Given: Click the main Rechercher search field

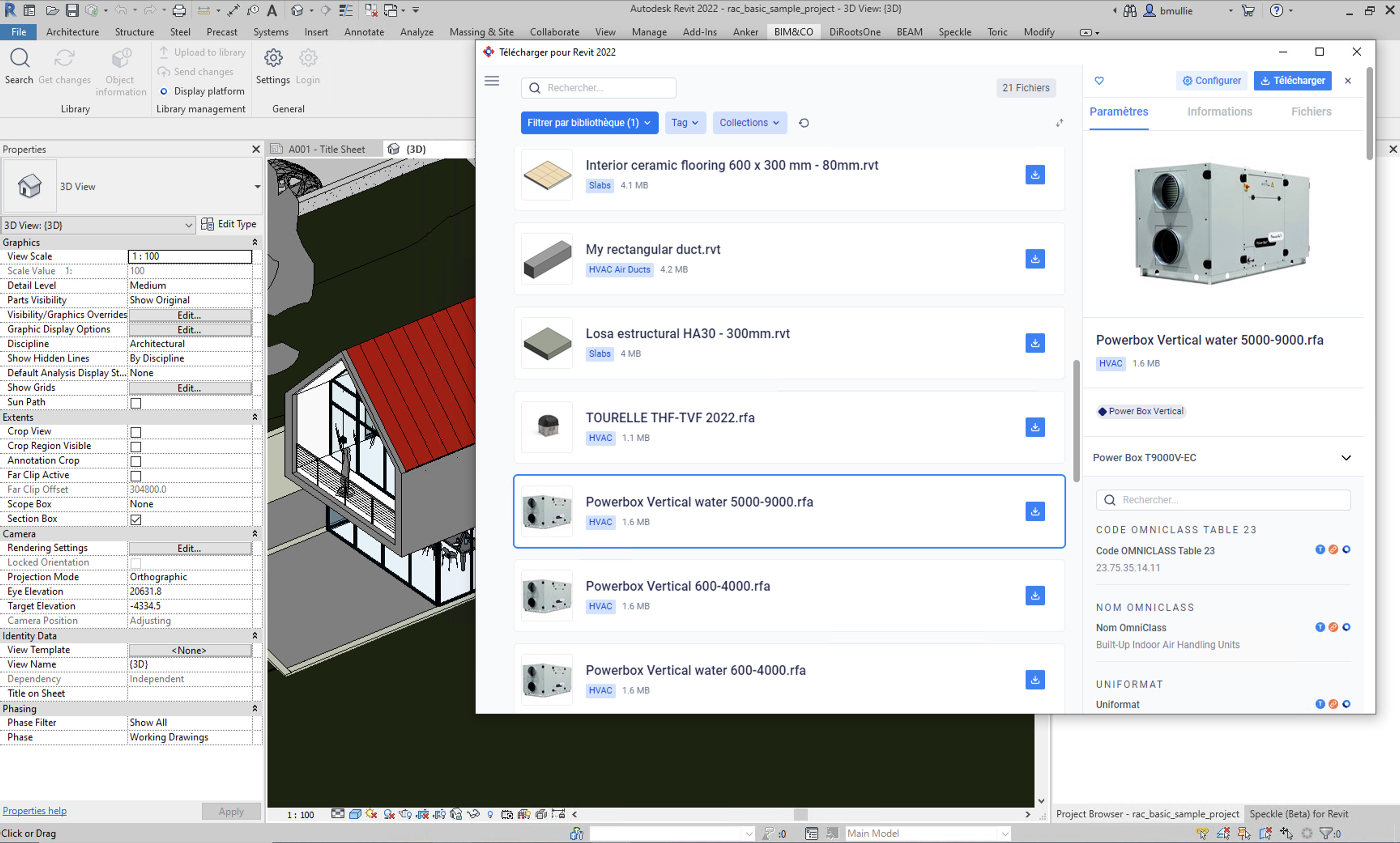Looking at the screenshot, I should [x=599, y=88].
